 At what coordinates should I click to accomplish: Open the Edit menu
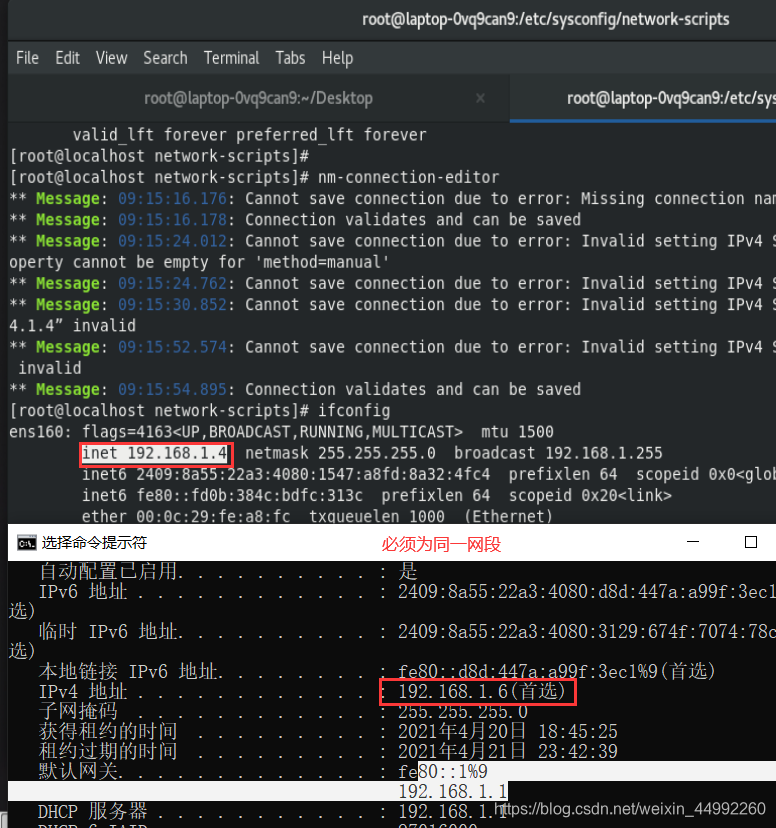pyautogui.click(x=67, y=58)
